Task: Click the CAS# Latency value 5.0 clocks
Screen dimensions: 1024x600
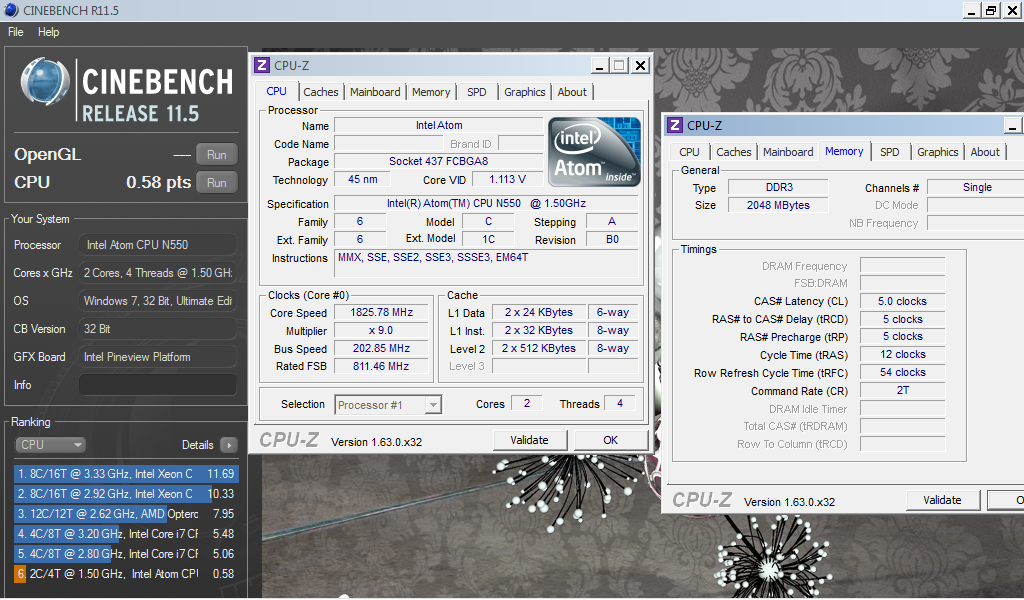Action: point(903,302)
